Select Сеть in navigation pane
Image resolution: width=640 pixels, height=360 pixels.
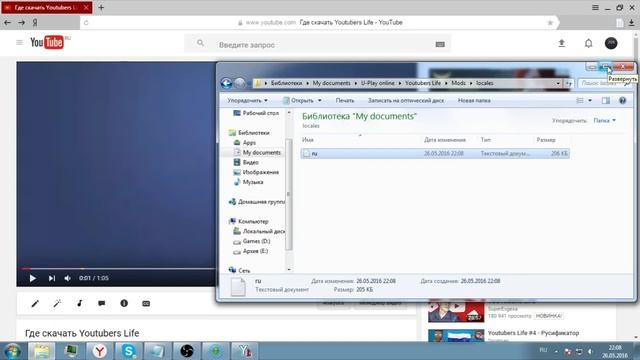[x=240, y=270]
